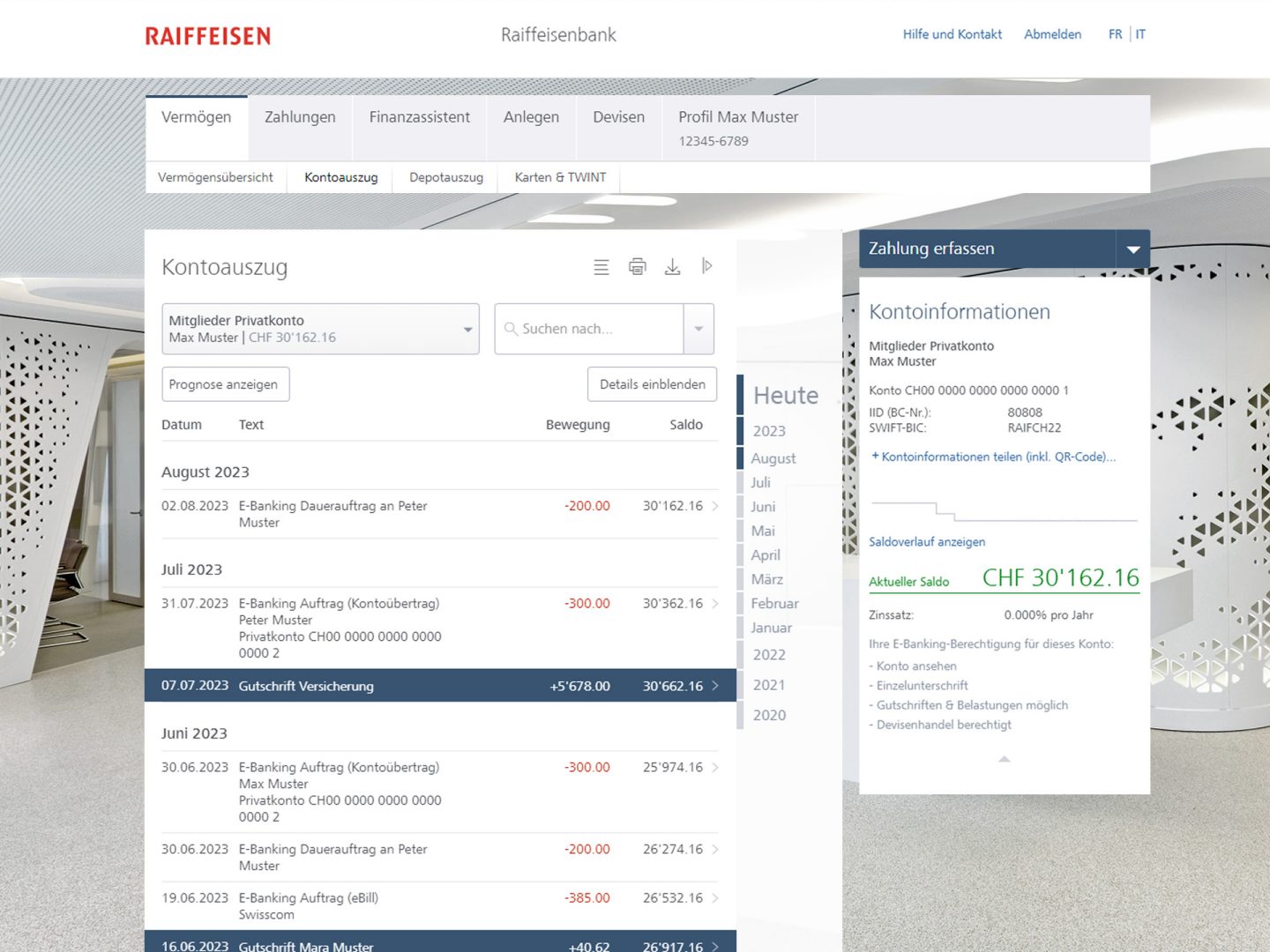Click Hilfe und Kontakt link
The width and height of the screenshot is (1270, 952).
pyautogui.click(x=952, y=34)
